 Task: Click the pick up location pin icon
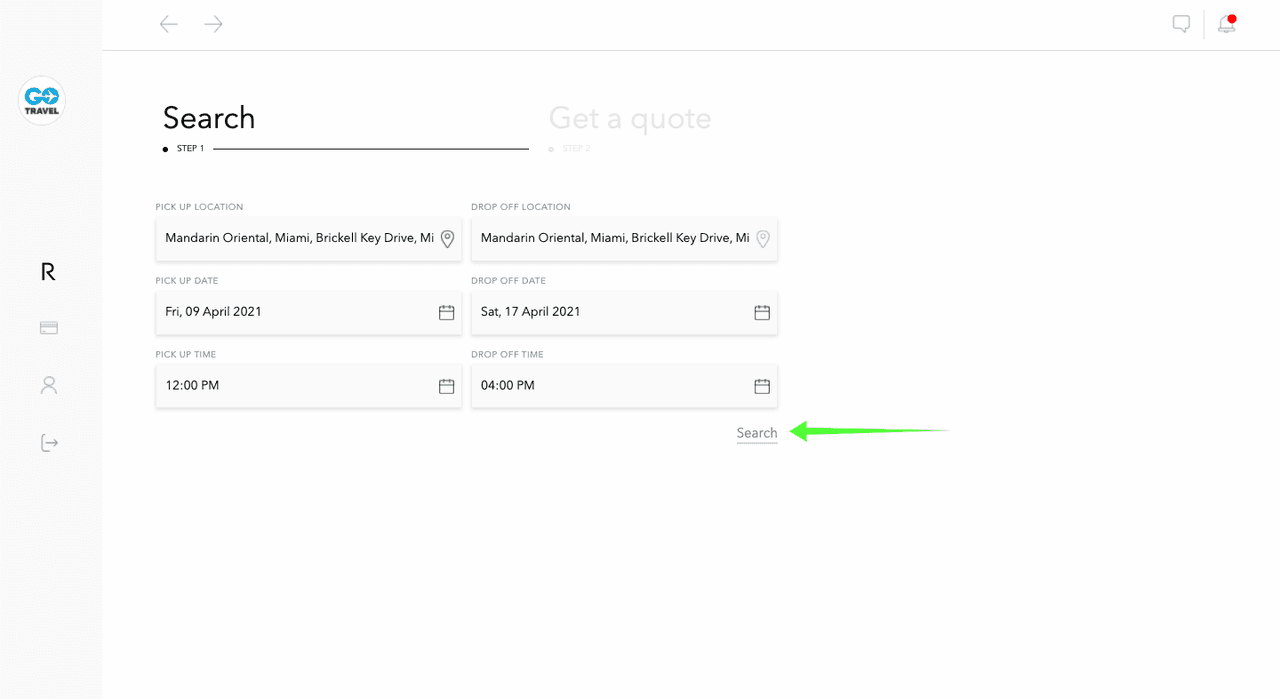447,239
